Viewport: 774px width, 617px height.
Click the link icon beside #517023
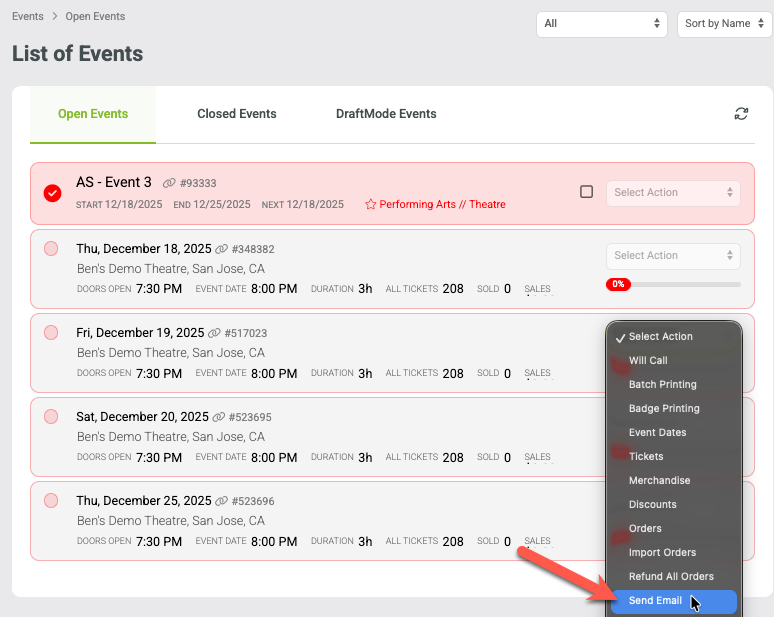click(214, 333)
